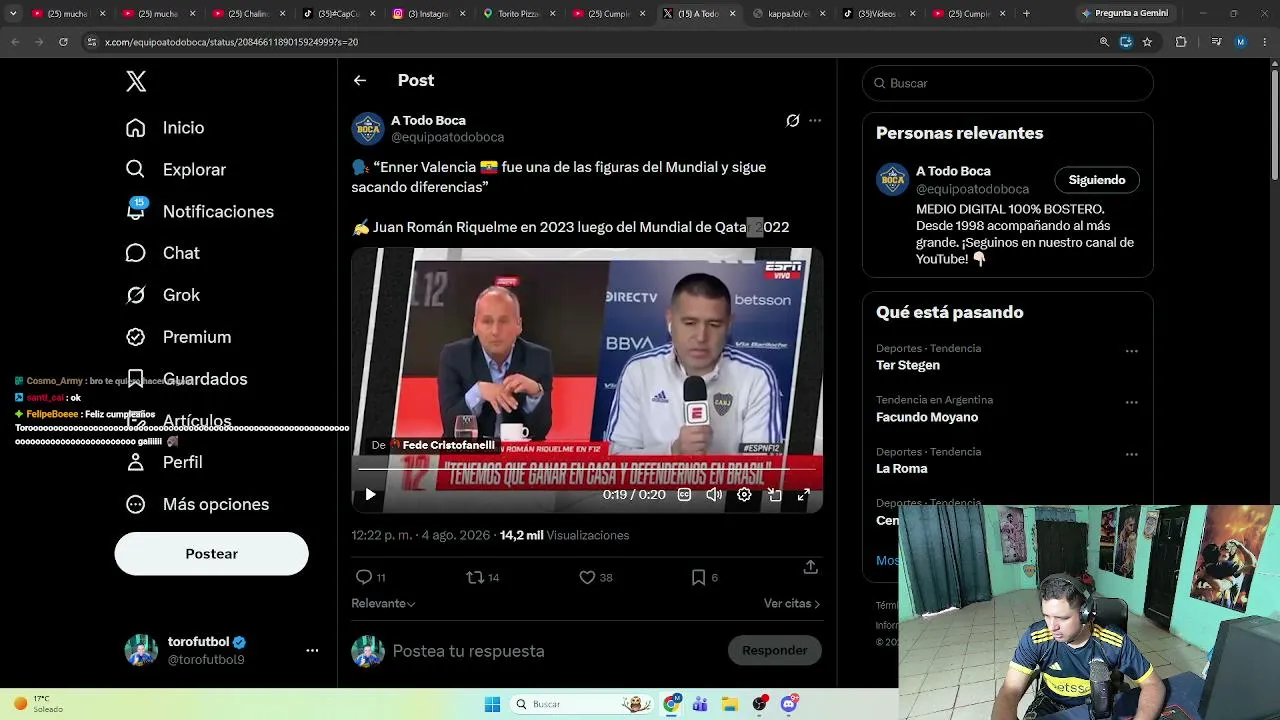Click the repost icon with 14
Screen dimensions: 1280x720
coord(475,577)
